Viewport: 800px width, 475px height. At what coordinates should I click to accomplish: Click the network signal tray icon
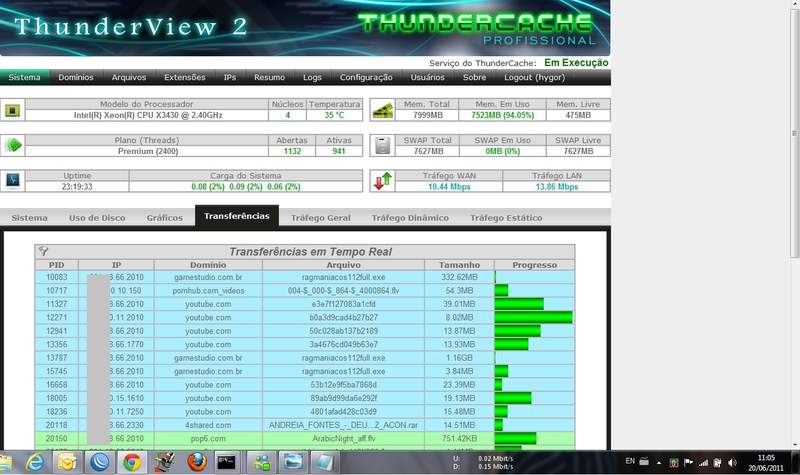click(x=703, y=463)
